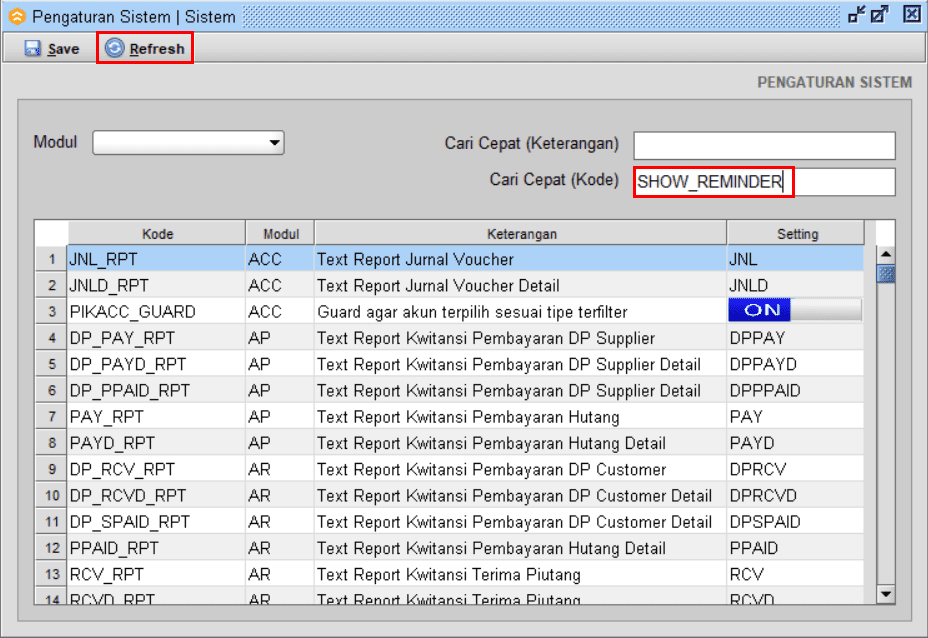Screen dimensions: 928x638
Task: Maximize the Pengaturan Sistem window
Action: click(879, 14)
